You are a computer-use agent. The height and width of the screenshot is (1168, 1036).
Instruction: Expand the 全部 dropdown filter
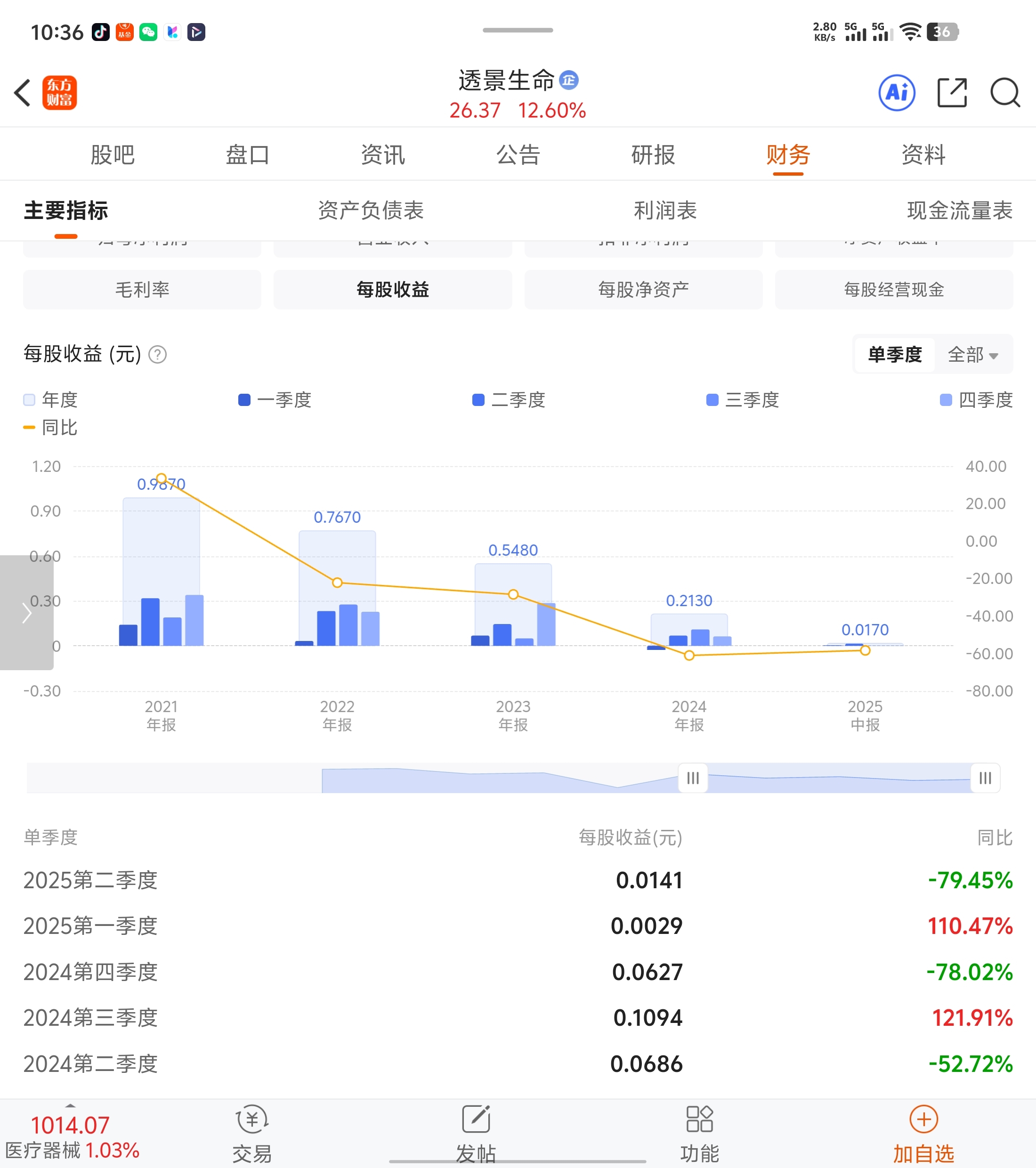coord(972,355)
